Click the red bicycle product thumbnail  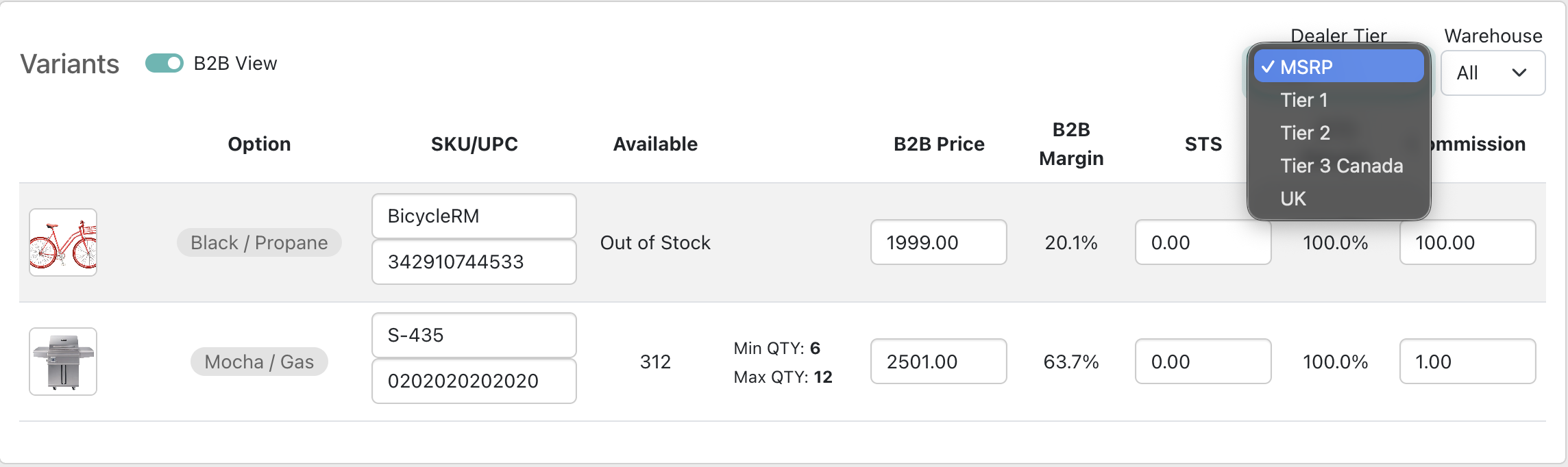(63, 242)
